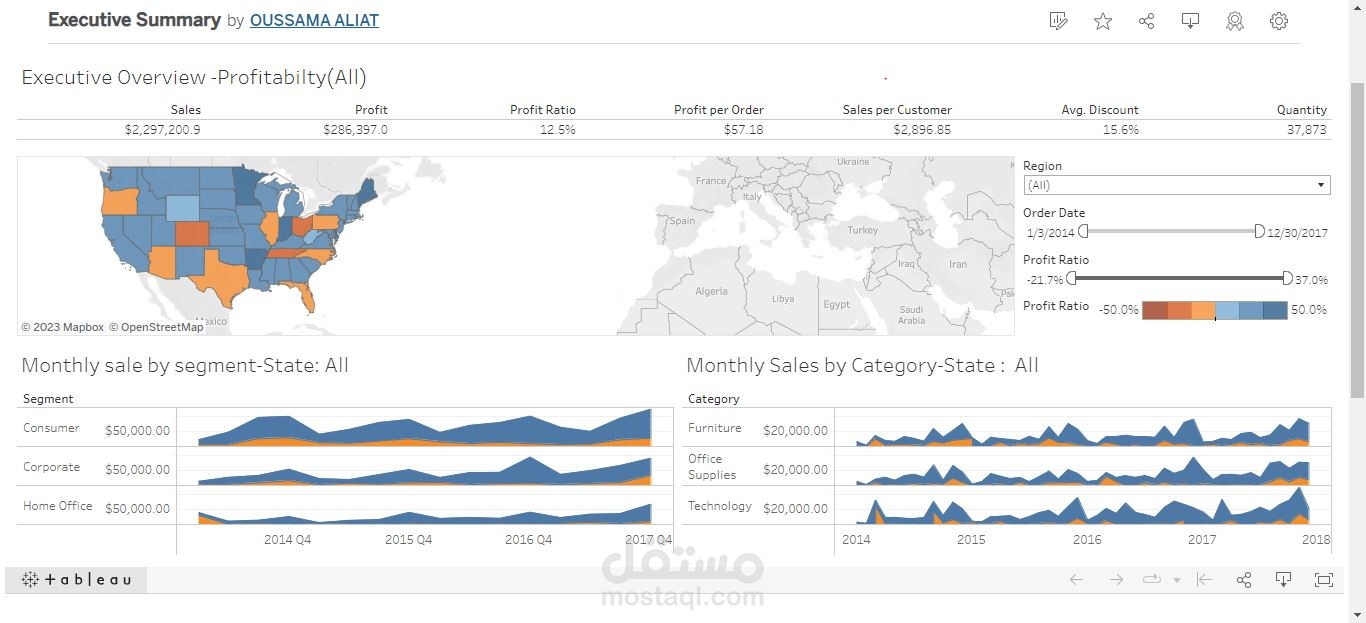Select the Corporate segment label

coord(51,467)
